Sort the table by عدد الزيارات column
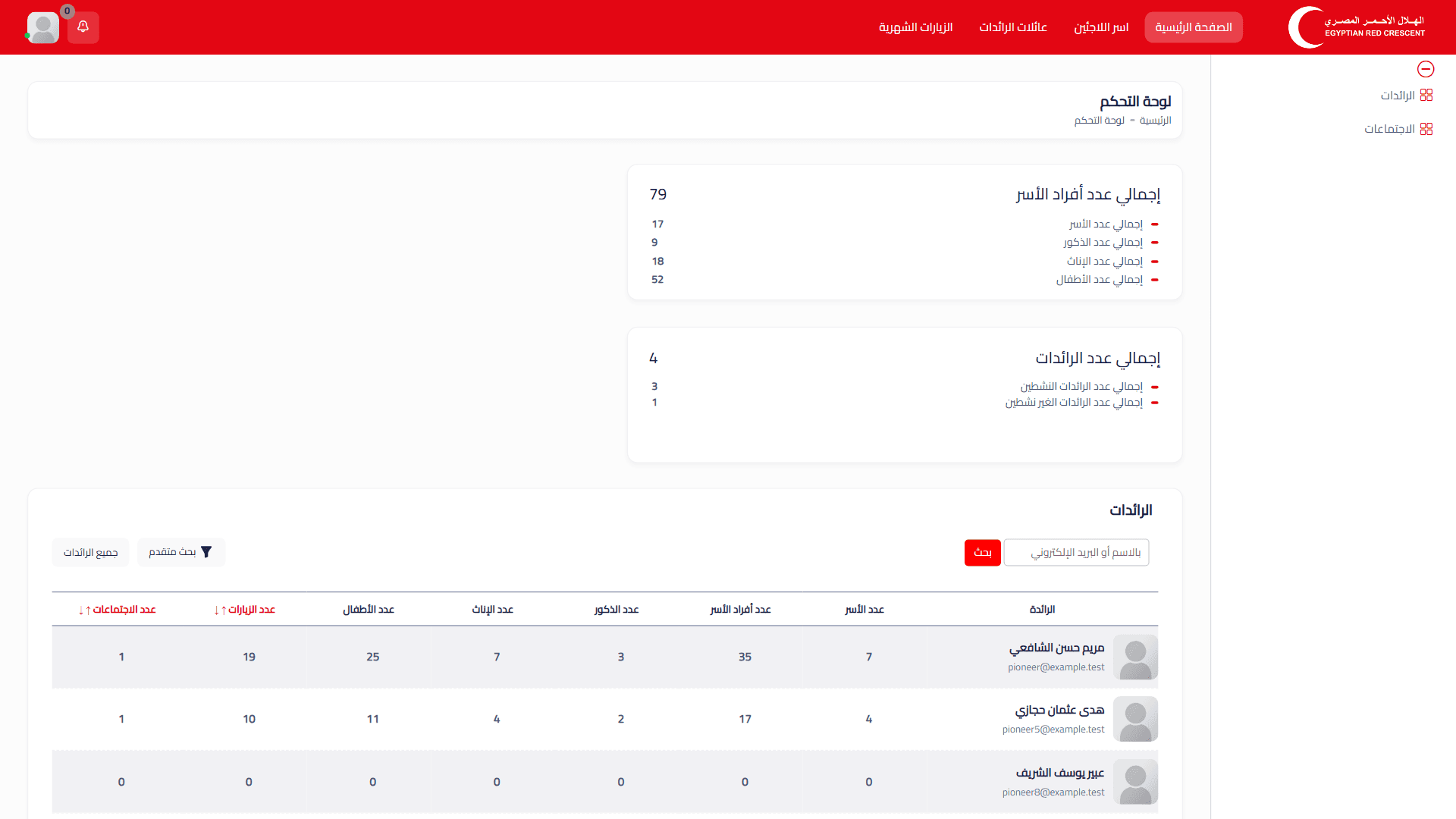This screenshot has height=819, width=1456. [x=244, y=610]
